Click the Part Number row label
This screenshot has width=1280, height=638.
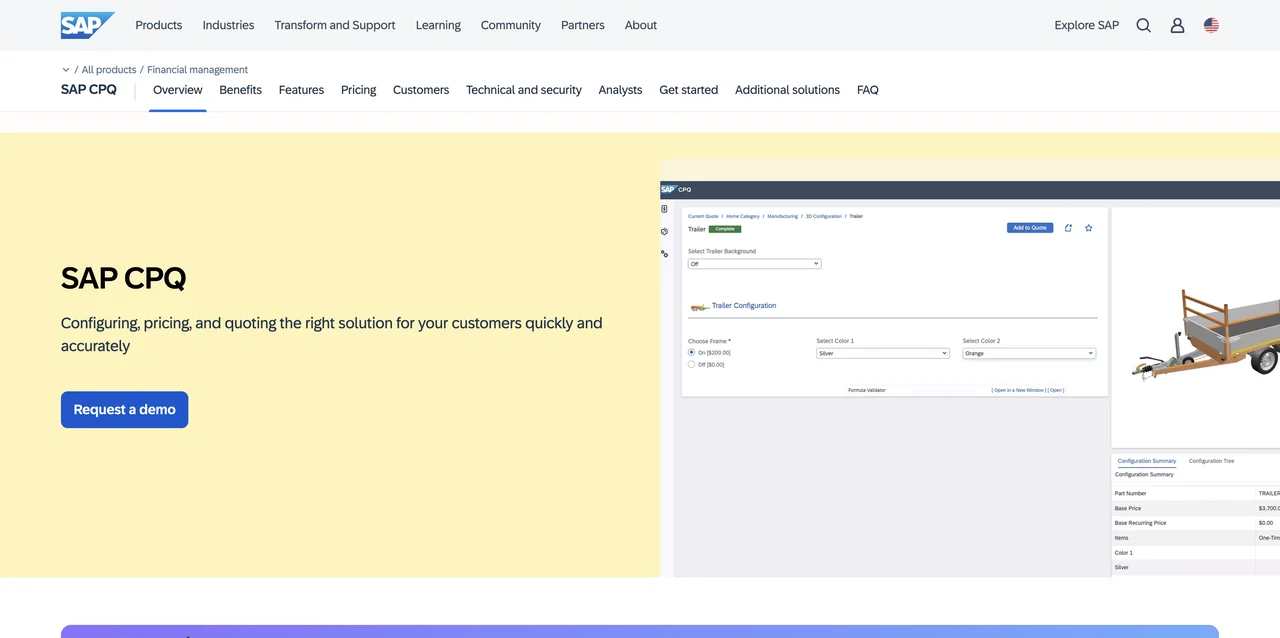[1131, 493]
